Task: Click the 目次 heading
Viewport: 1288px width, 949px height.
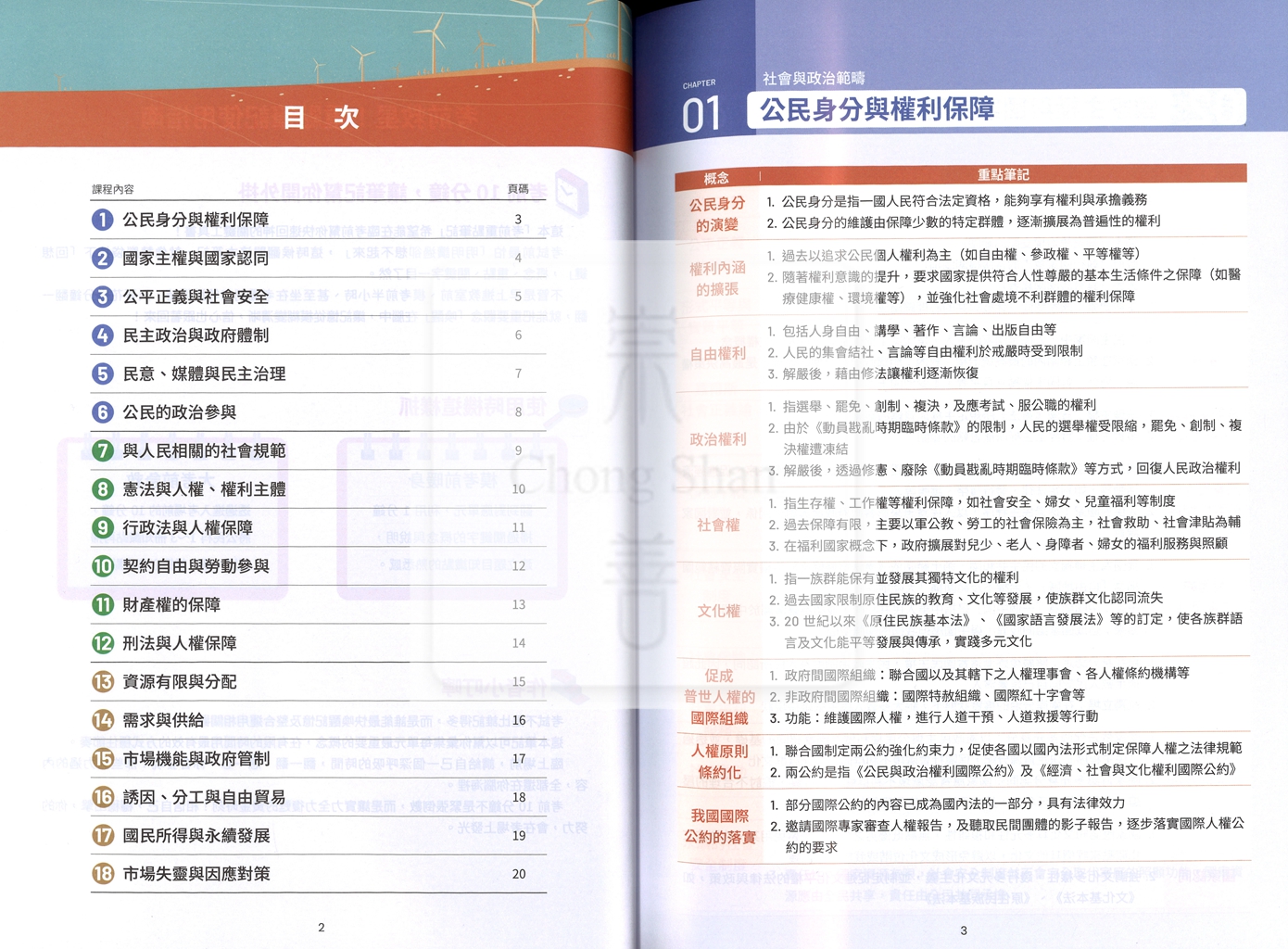Action: pos(321,117)
